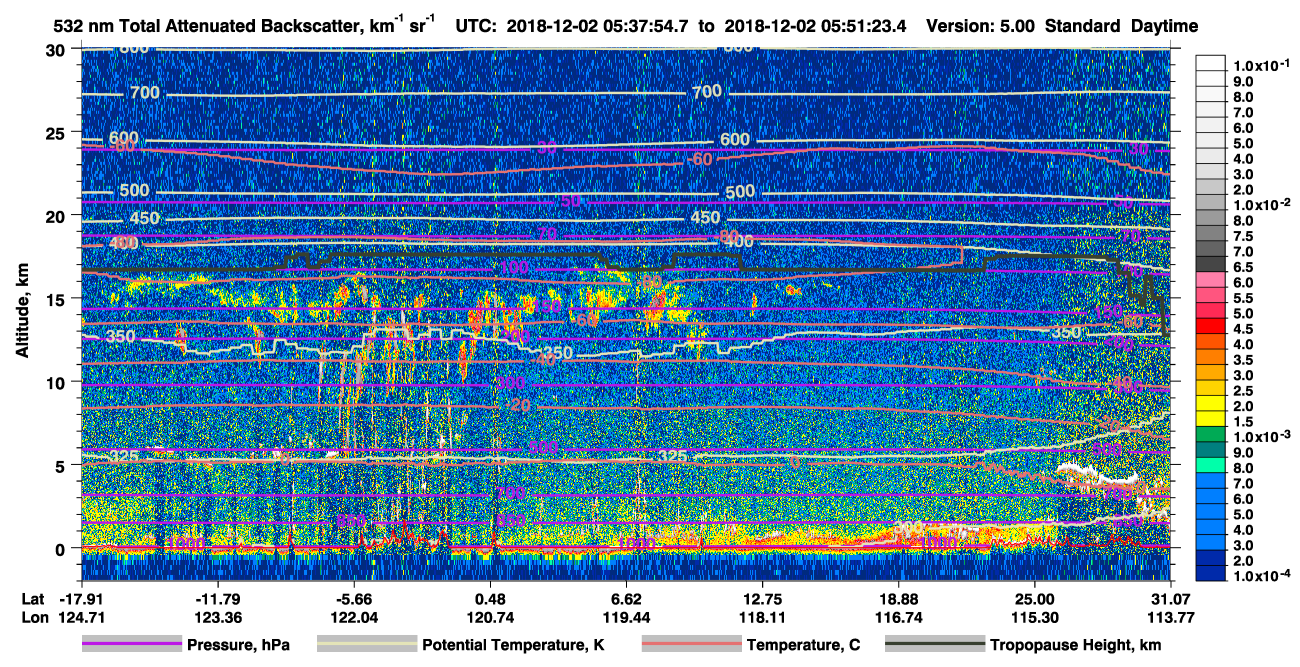Click the pink colorbar swatch labeled 5.5

pos(1211,296)
